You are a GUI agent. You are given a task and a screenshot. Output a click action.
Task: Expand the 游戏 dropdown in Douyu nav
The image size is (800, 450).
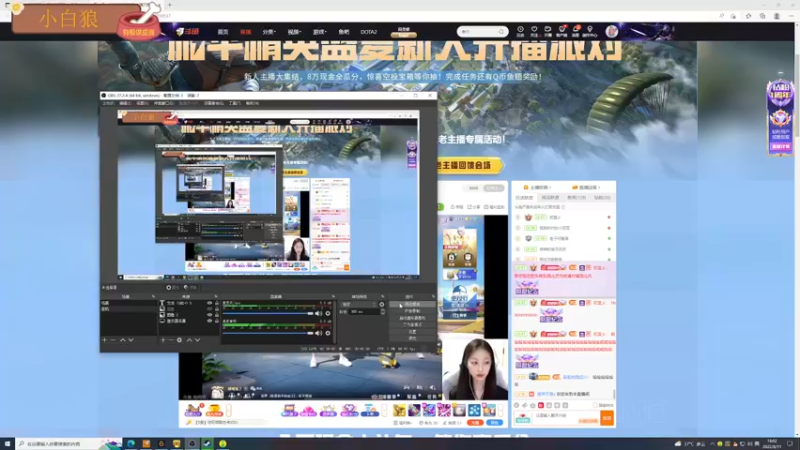tap(319, 32)
